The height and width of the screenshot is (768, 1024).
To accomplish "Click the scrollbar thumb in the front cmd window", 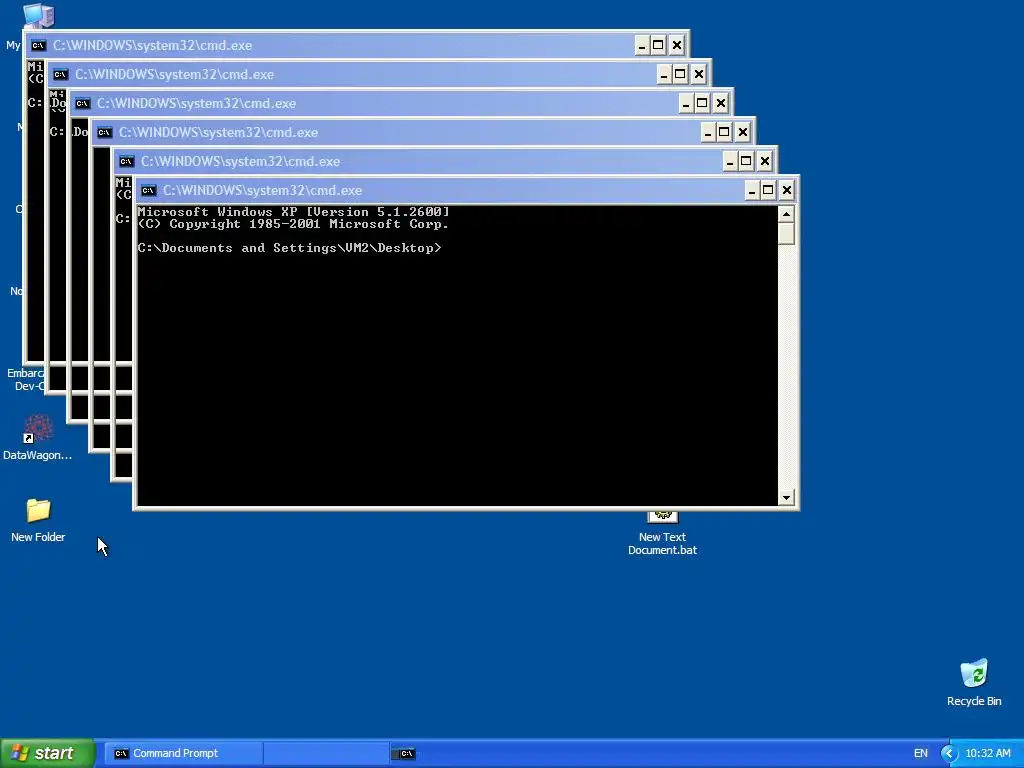I will click(786, 234).
